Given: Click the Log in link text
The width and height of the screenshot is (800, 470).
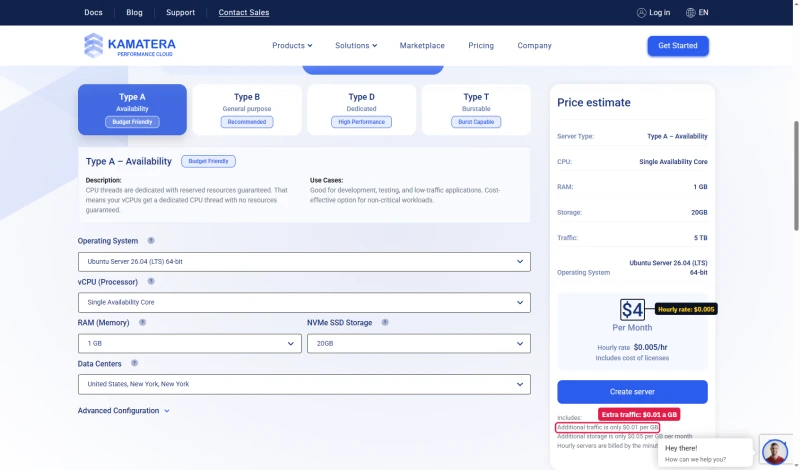Looking at the screenshot, I should [660, 13].
